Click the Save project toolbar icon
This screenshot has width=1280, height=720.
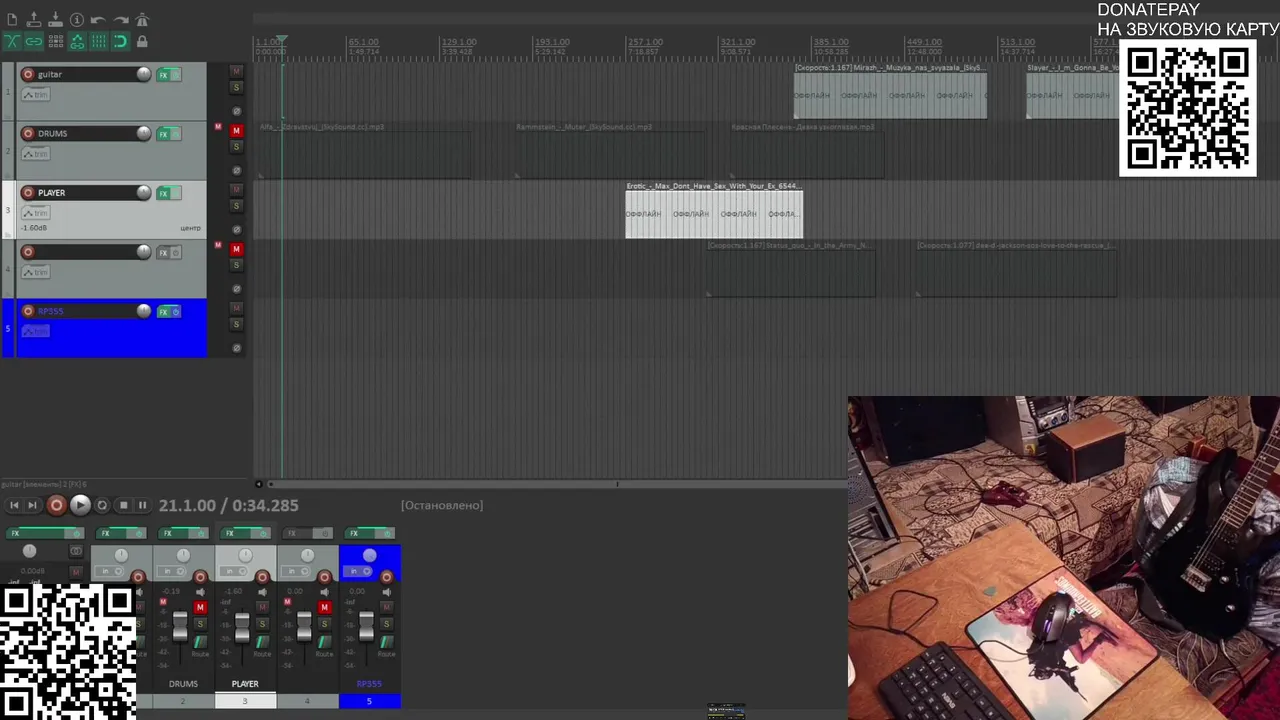(x=55, y=20)
